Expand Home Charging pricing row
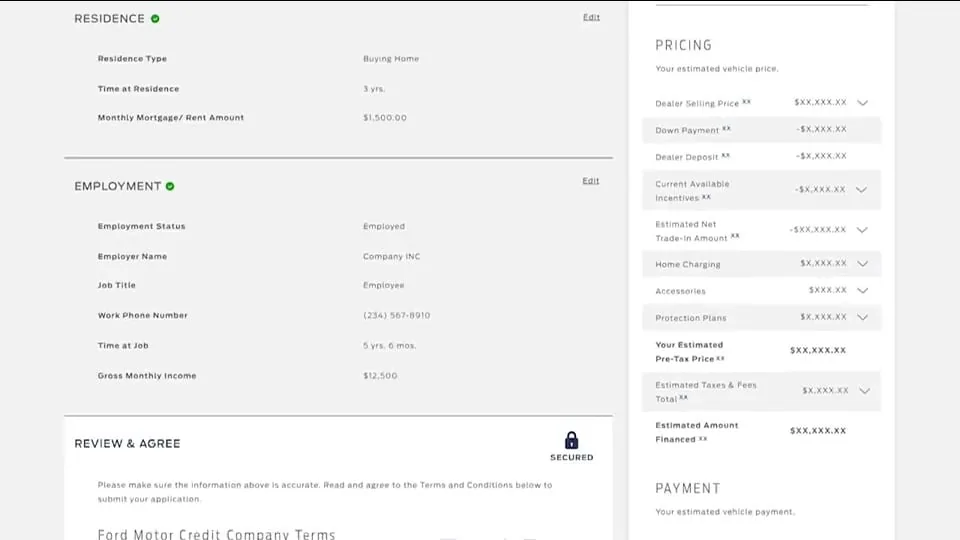Screen dimensions: 960x540 [862, 264]
